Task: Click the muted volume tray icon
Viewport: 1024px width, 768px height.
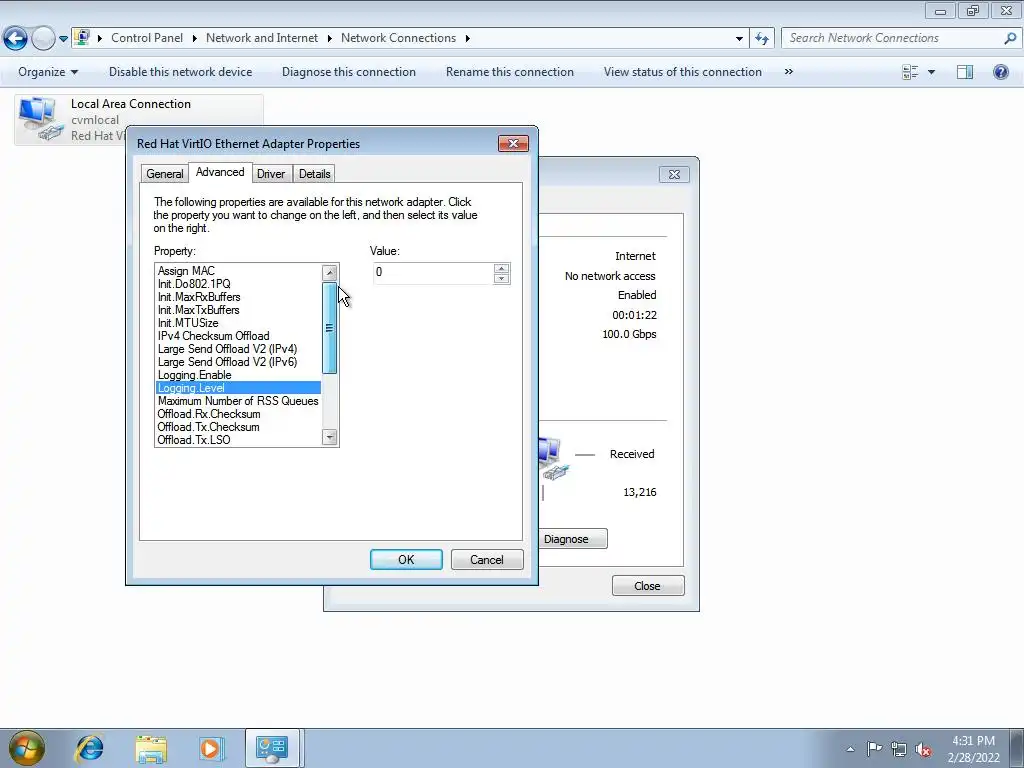Action: point(923,749)
